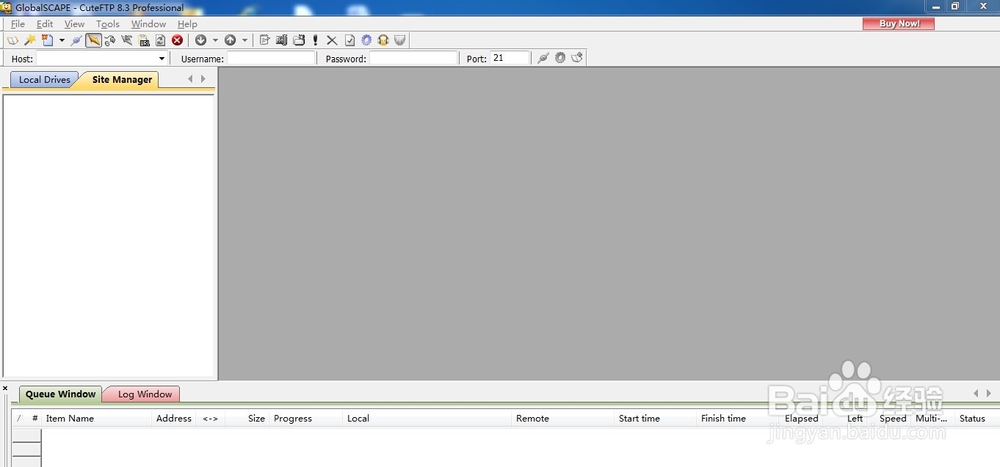This screenshot has width=1000, height=467.
Task: Click the Upload arrow icon
Action: [x=230, y=40]
